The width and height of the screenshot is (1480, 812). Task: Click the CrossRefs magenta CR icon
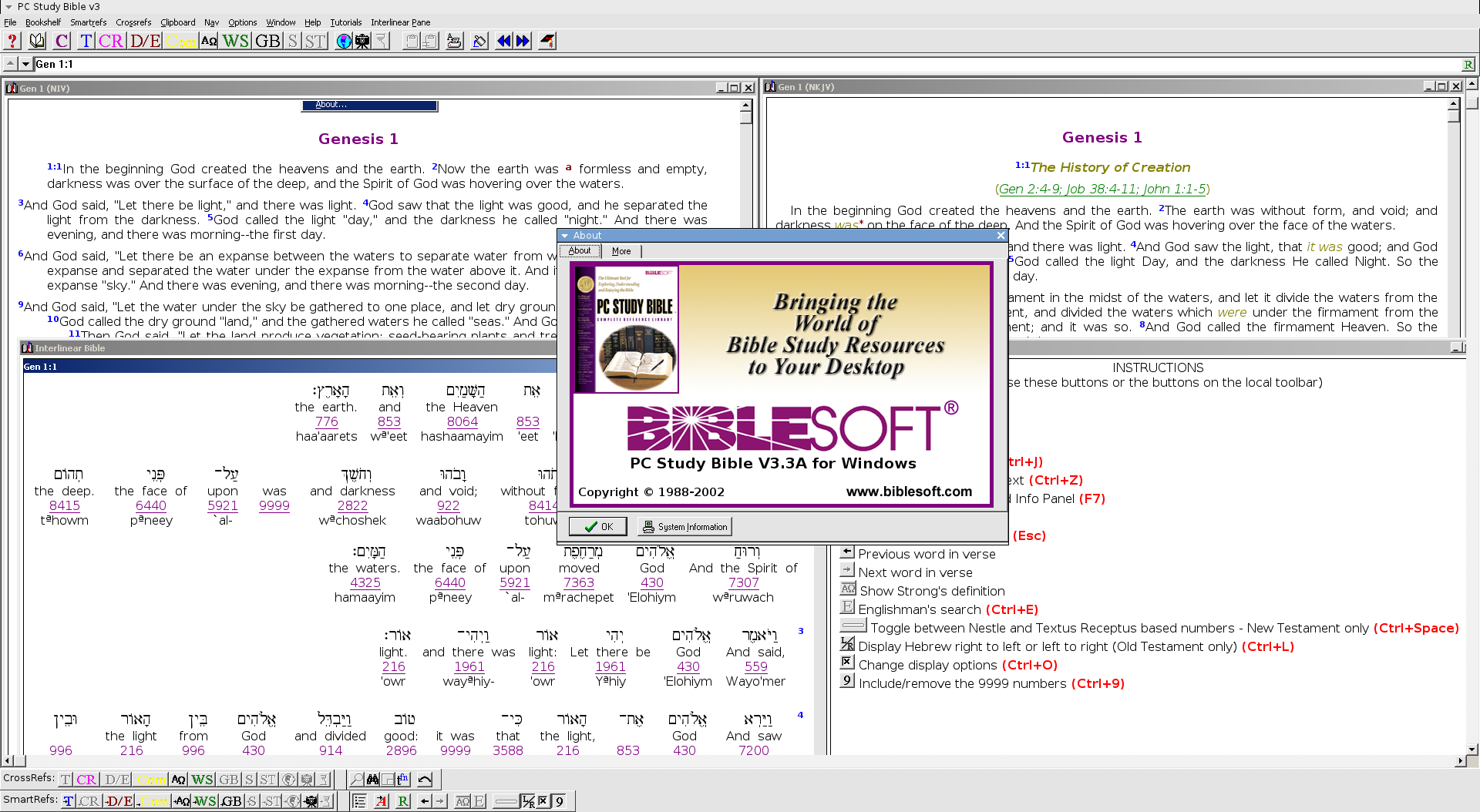(86, 779)
